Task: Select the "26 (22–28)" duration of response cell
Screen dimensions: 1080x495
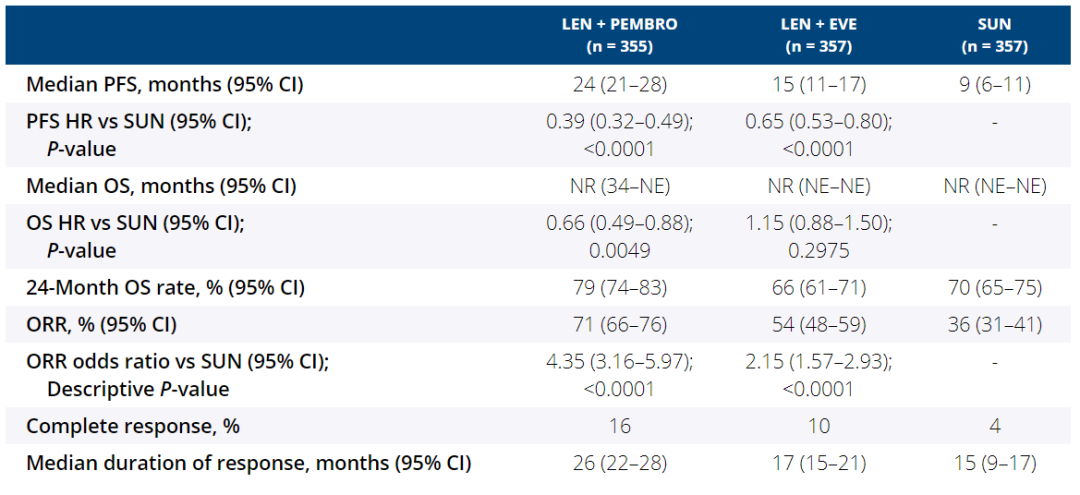Action: [x=619, y=463]
